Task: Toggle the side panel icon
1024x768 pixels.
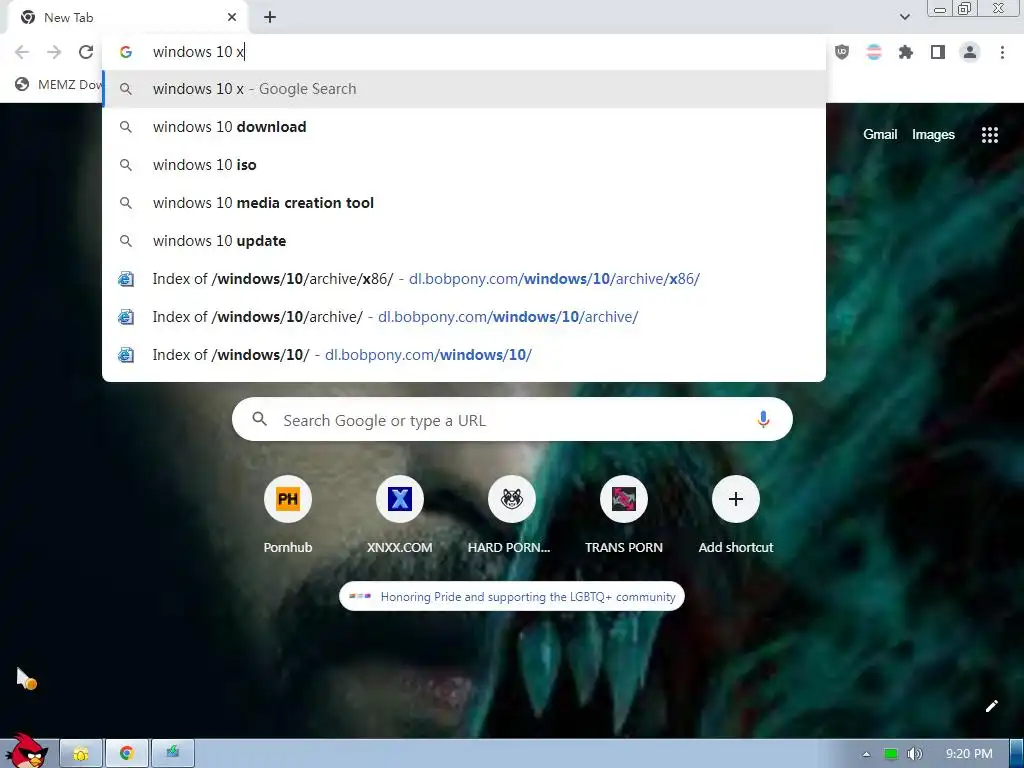Action: (x=938, y=52)
